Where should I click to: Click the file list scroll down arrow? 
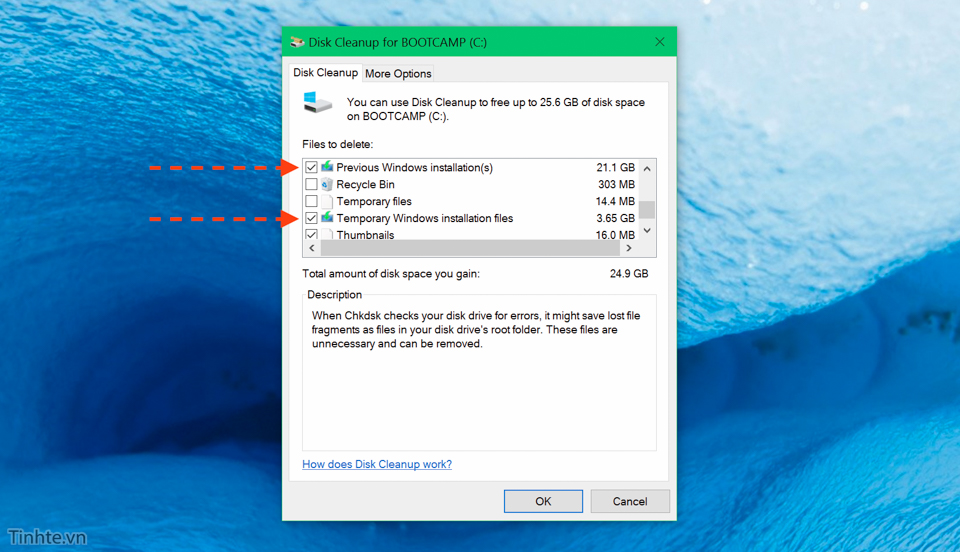click(647, 231)
